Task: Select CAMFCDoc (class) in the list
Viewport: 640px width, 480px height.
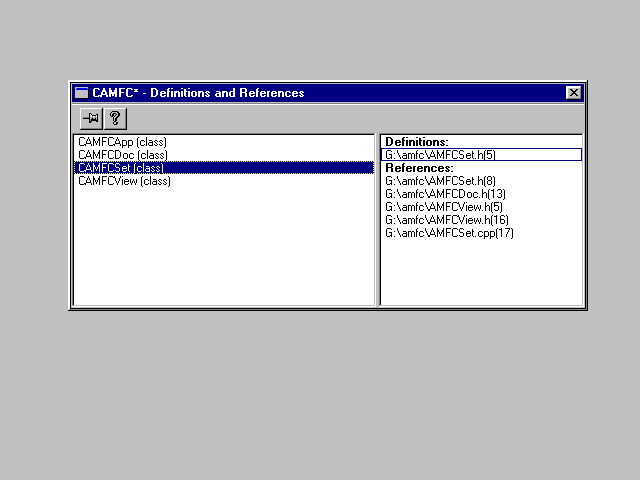Action: [x=122, y=155]
